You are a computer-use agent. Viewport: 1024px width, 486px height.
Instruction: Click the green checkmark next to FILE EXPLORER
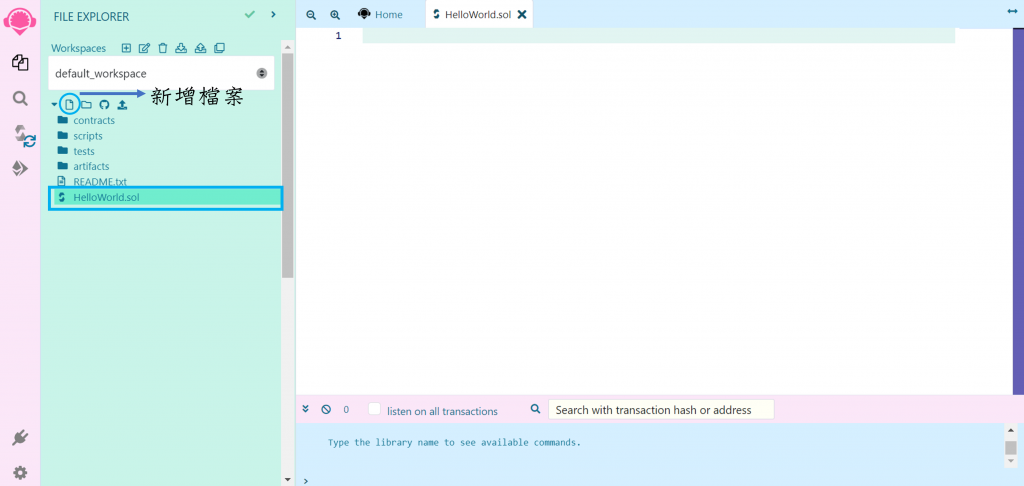click(249, 14)
